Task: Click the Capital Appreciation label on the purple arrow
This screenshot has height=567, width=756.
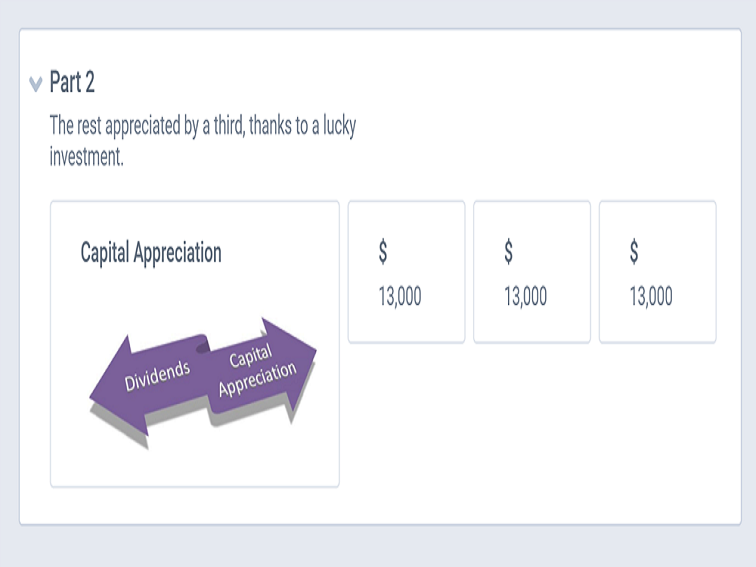Action: [257, 370]
